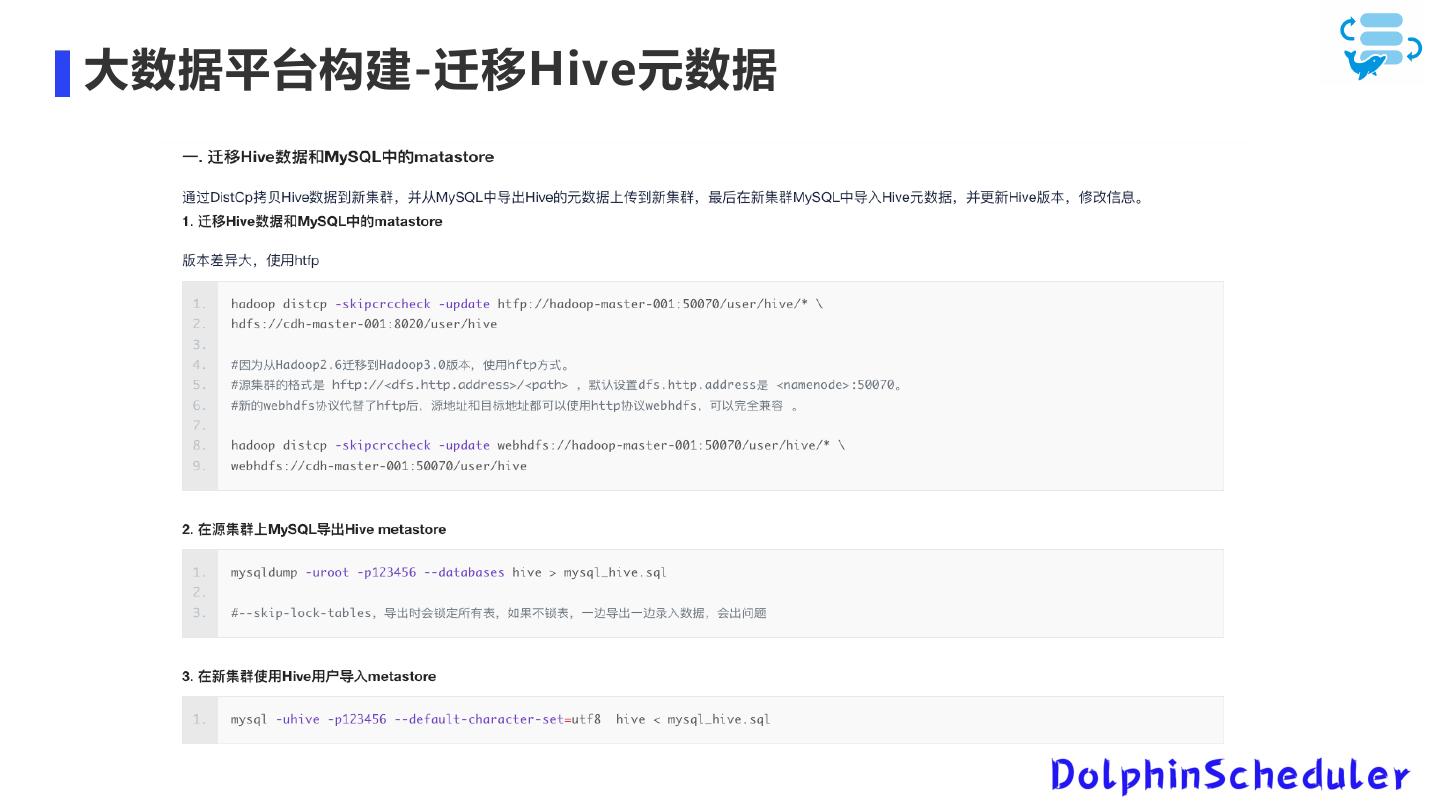Click the "-uroot" option in mysqldump line
Viewport: 1440px width, 810px height.
[327, 572]
